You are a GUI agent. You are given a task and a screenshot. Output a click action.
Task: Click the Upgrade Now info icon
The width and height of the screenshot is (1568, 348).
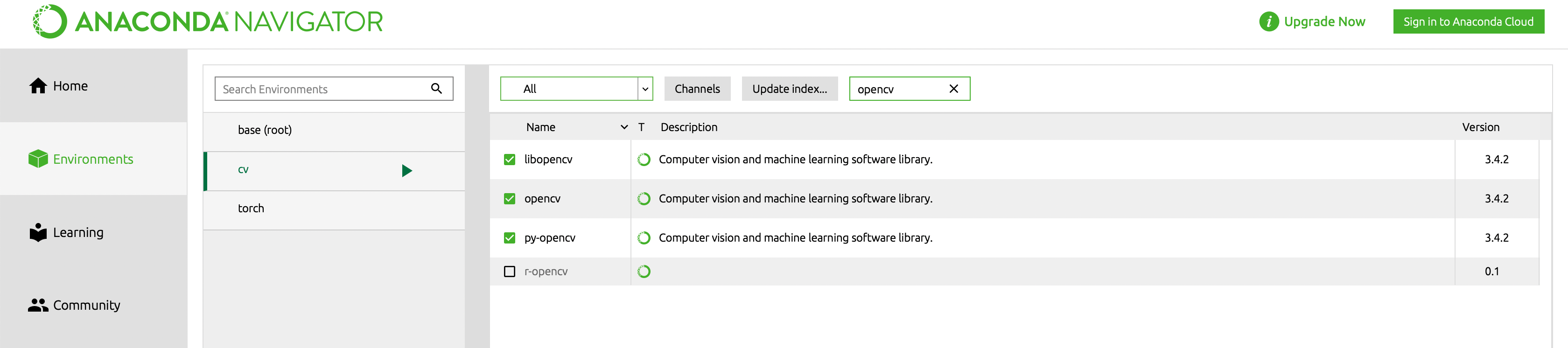(x=1268, y=22)
